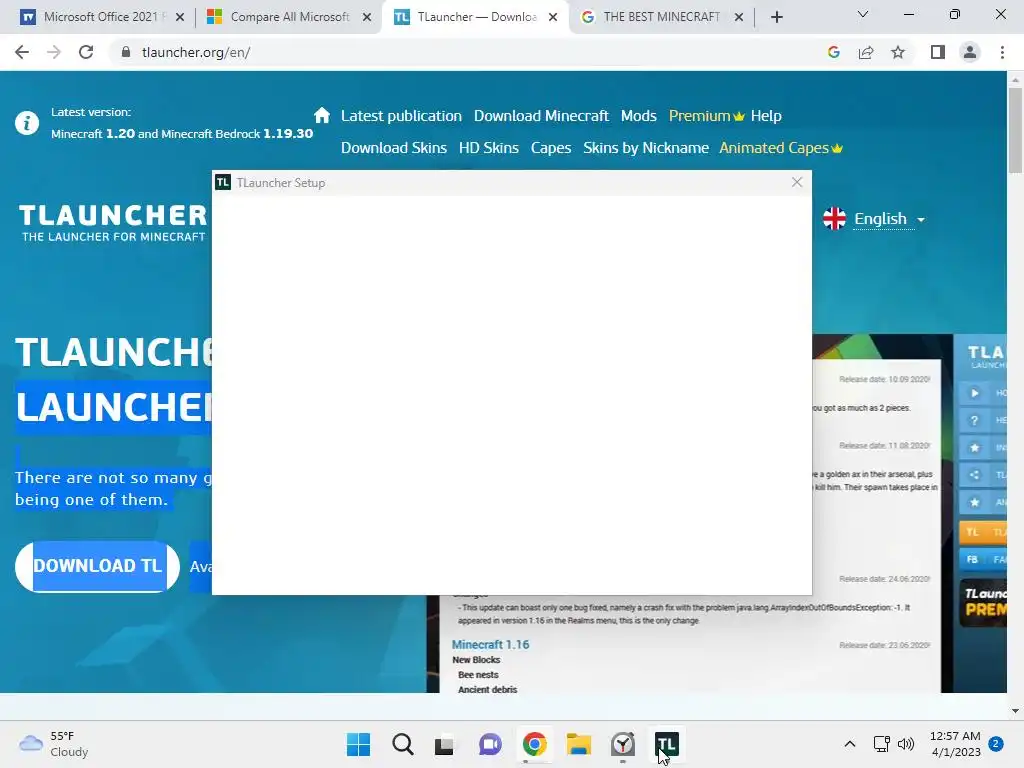Open Skins by Nickname link
The width and height of the screenshot is (1024, 768).
pos(646,148)
